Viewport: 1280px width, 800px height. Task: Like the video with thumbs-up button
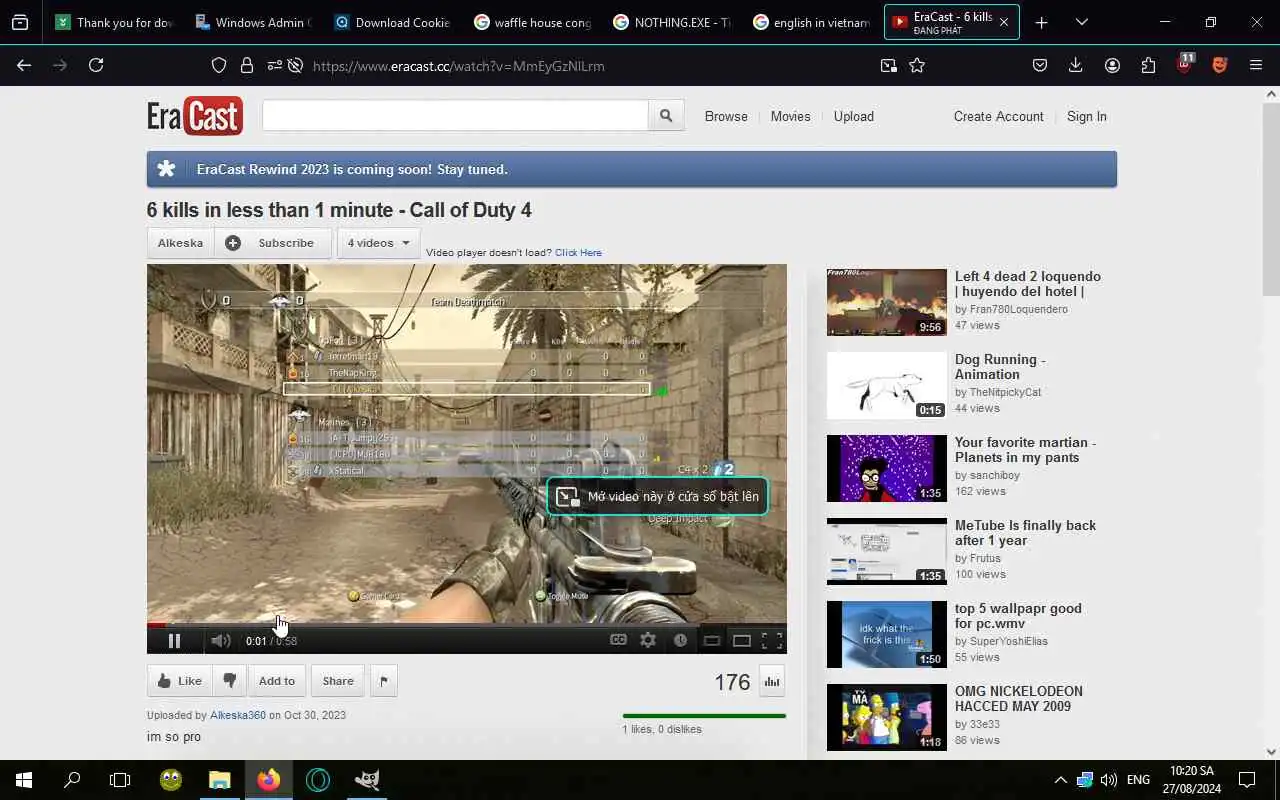tap(180, 681)
